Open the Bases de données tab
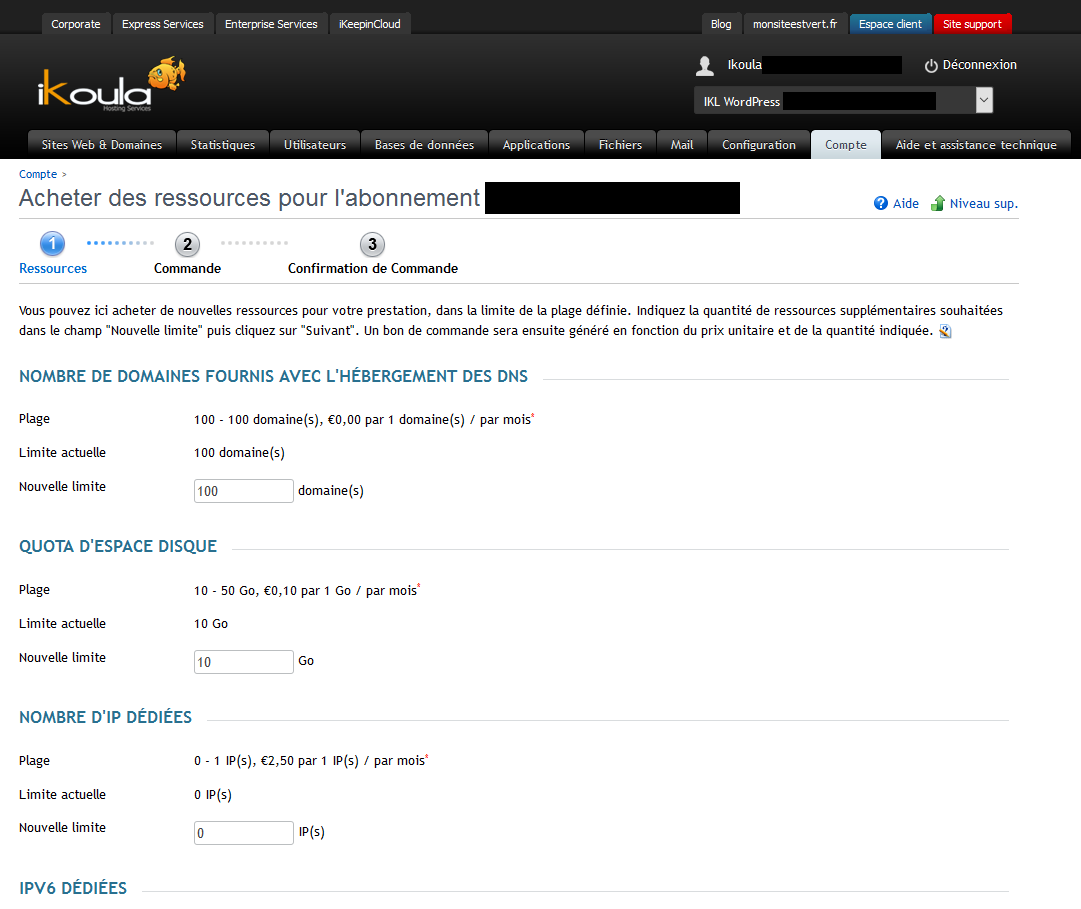The width and height of the screenshot is (1081, 909). click(424, 144)
